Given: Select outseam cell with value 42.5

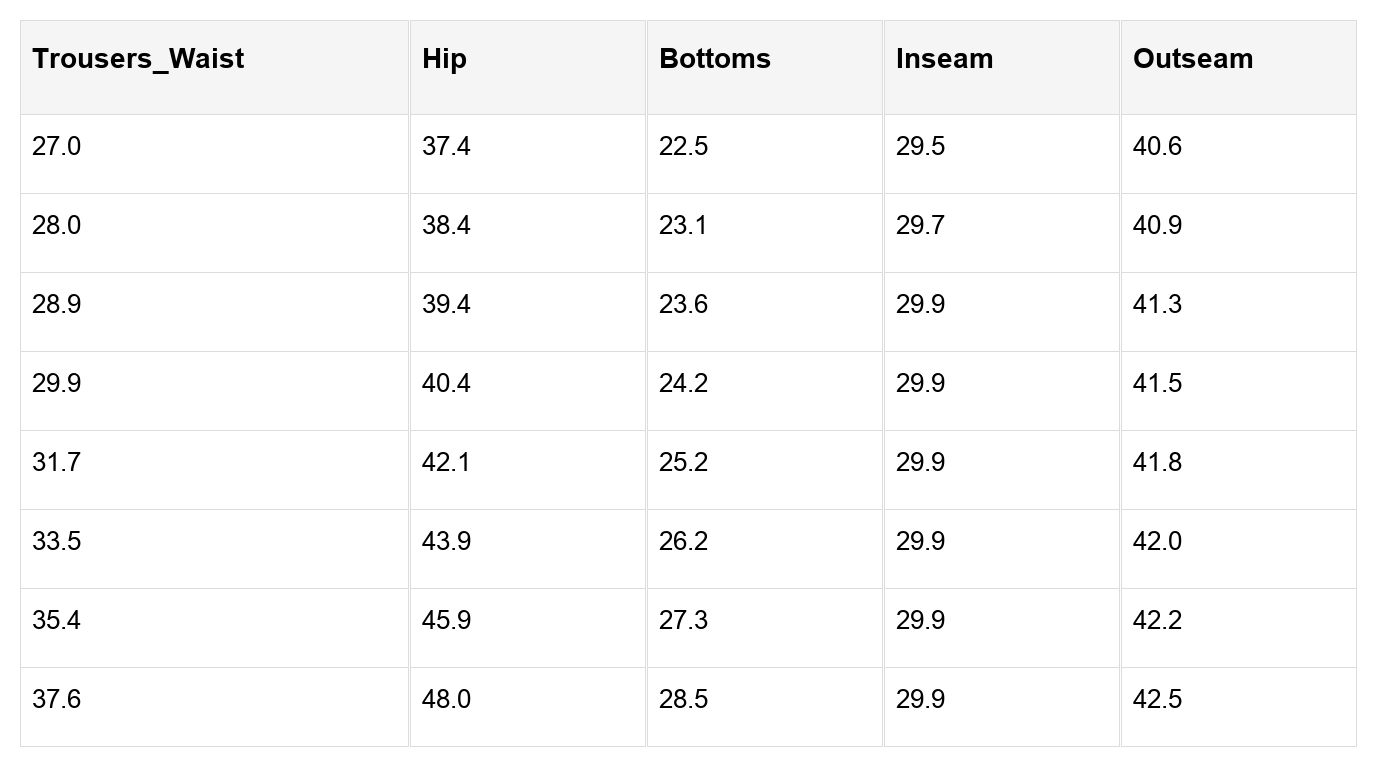Looking at the screenshot, I should point(1157,700).
